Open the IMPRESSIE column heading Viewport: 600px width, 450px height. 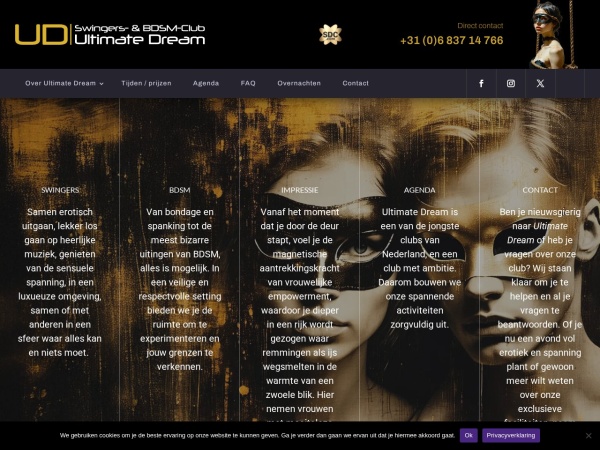point(300,190)
